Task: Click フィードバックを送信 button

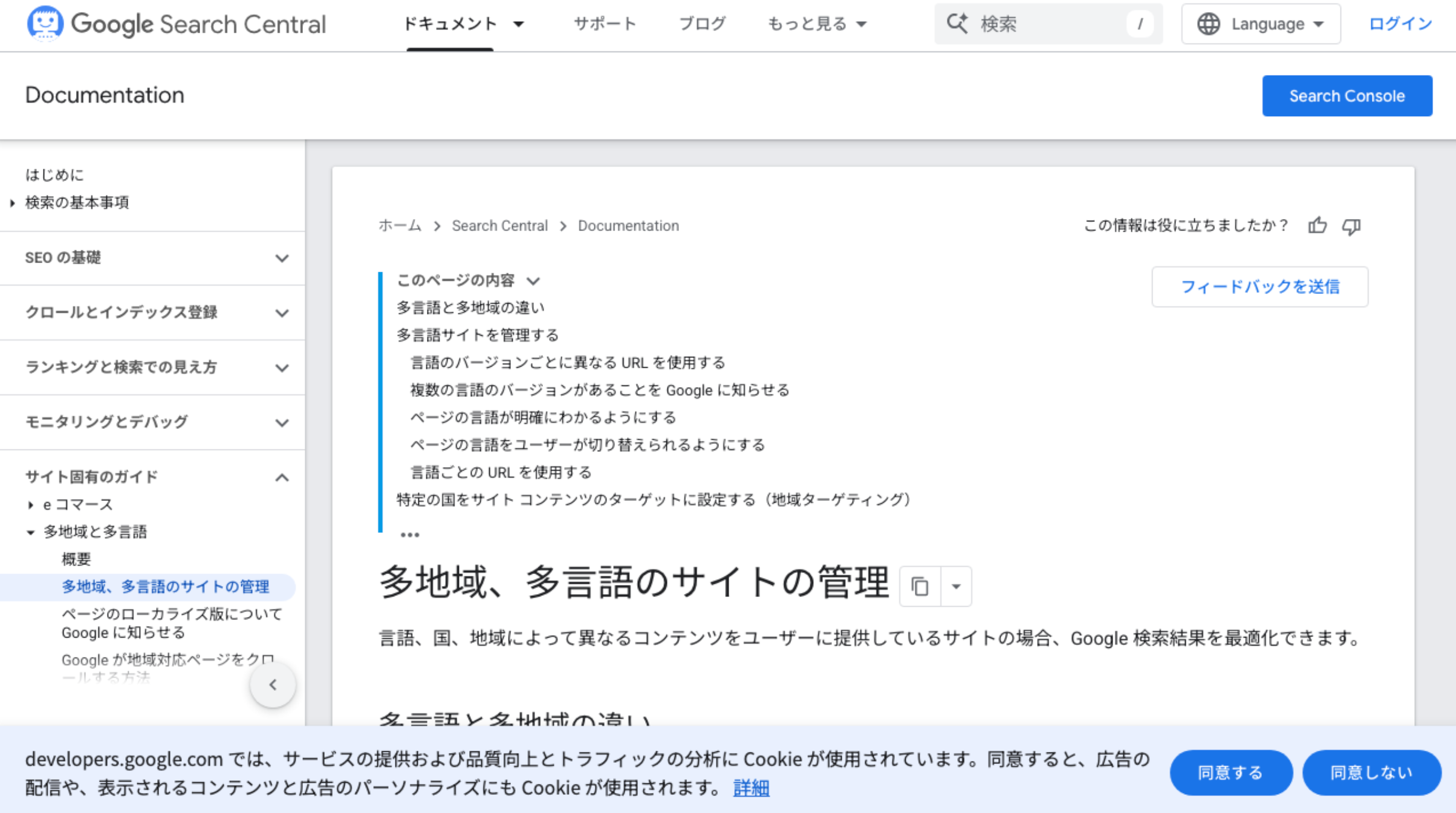Action: click(x=1260, y=287)
